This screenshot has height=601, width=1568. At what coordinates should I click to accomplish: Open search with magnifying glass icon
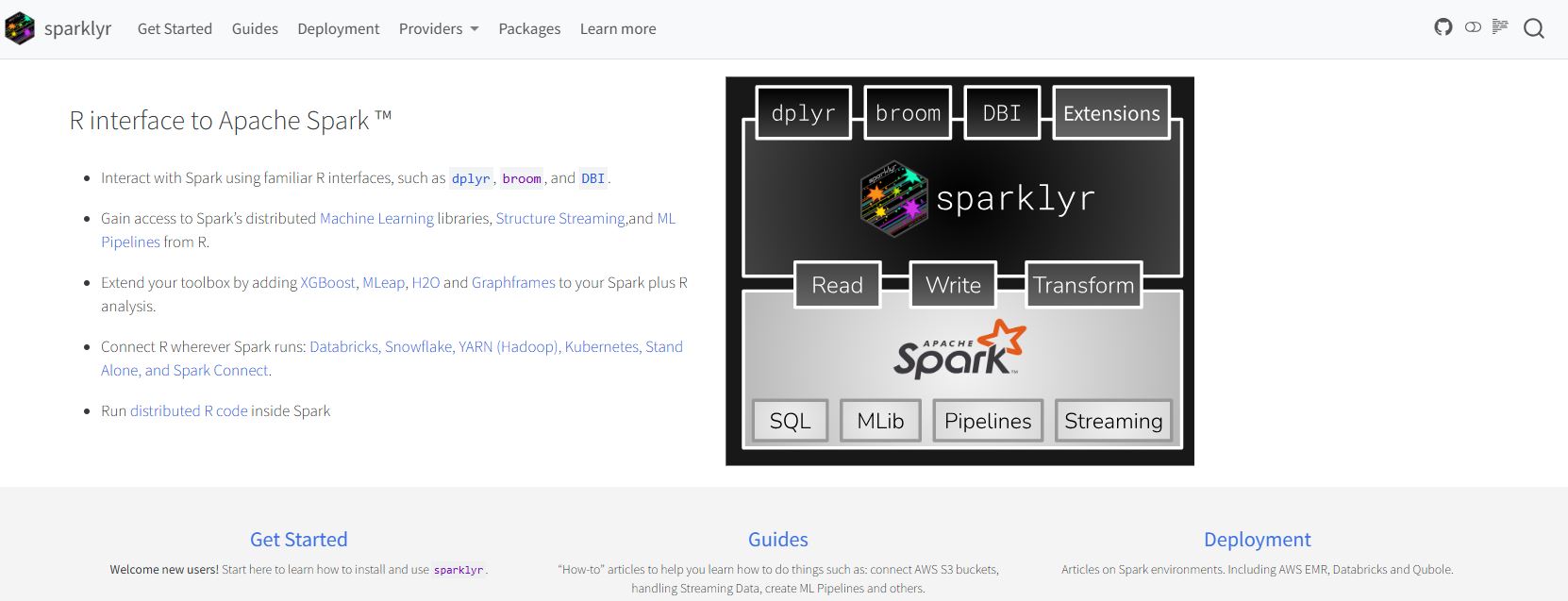click(x=1534, y=28)
